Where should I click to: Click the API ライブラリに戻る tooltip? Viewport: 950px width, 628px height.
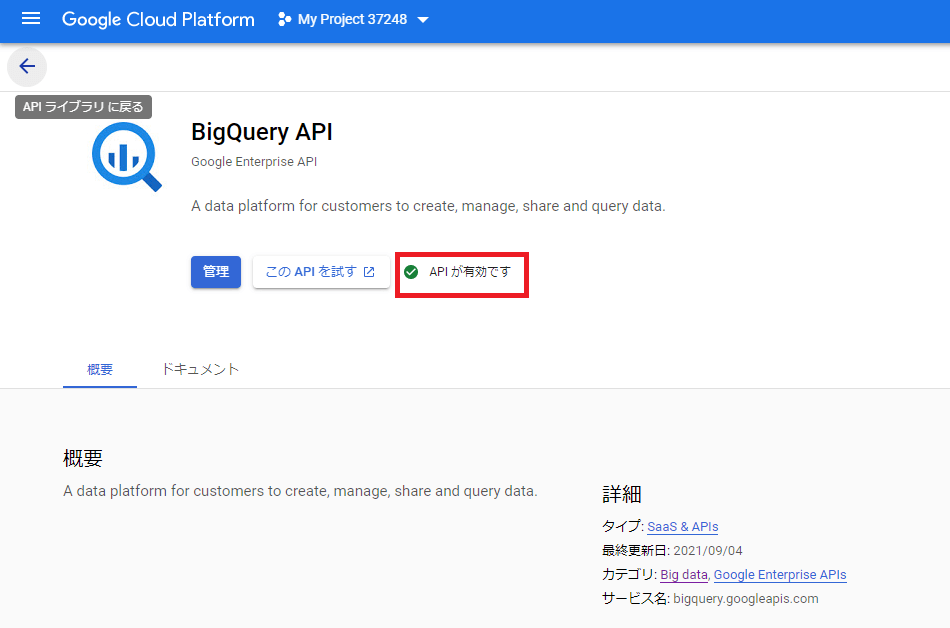click(x=84, y=107)
